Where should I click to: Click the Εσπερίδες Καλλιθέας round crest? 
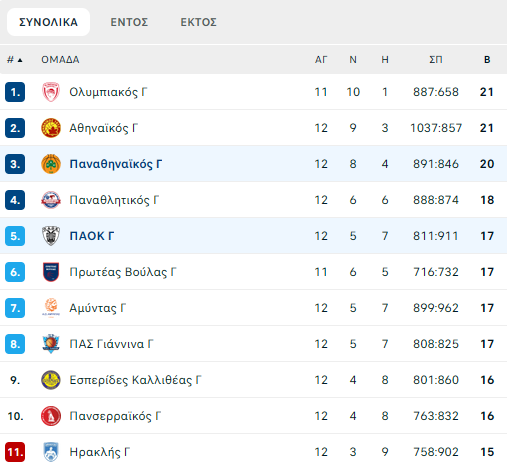[51, 380]
